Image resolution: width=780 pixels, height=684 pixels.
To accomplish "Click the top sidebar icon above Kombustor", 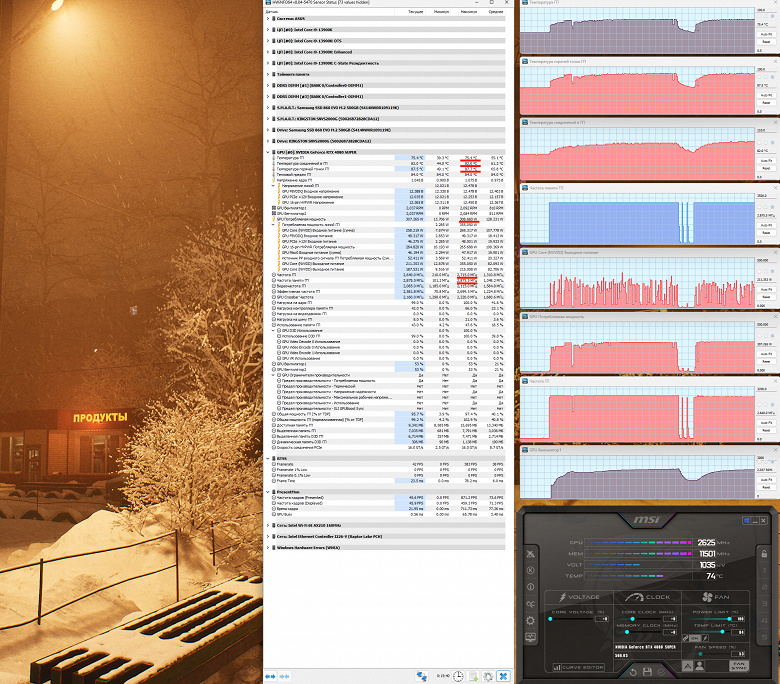I will click(530, 554).
